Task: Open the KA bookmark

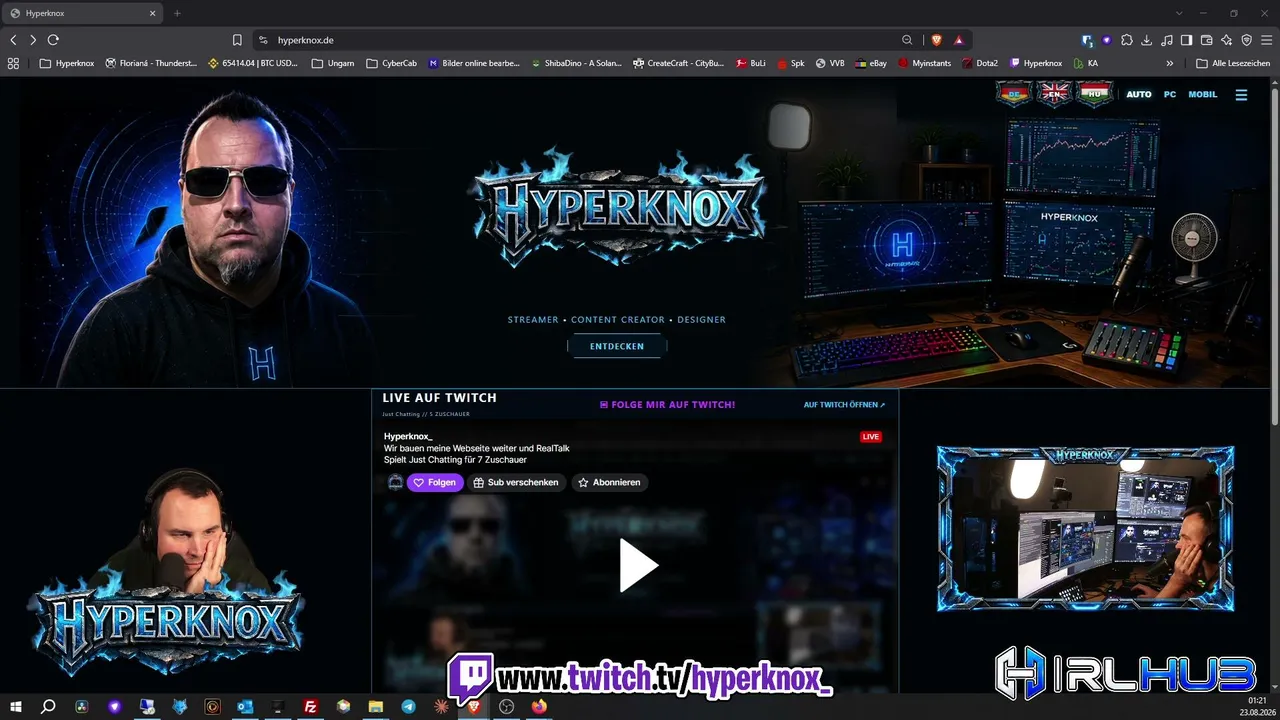Action: [1086, 63]
